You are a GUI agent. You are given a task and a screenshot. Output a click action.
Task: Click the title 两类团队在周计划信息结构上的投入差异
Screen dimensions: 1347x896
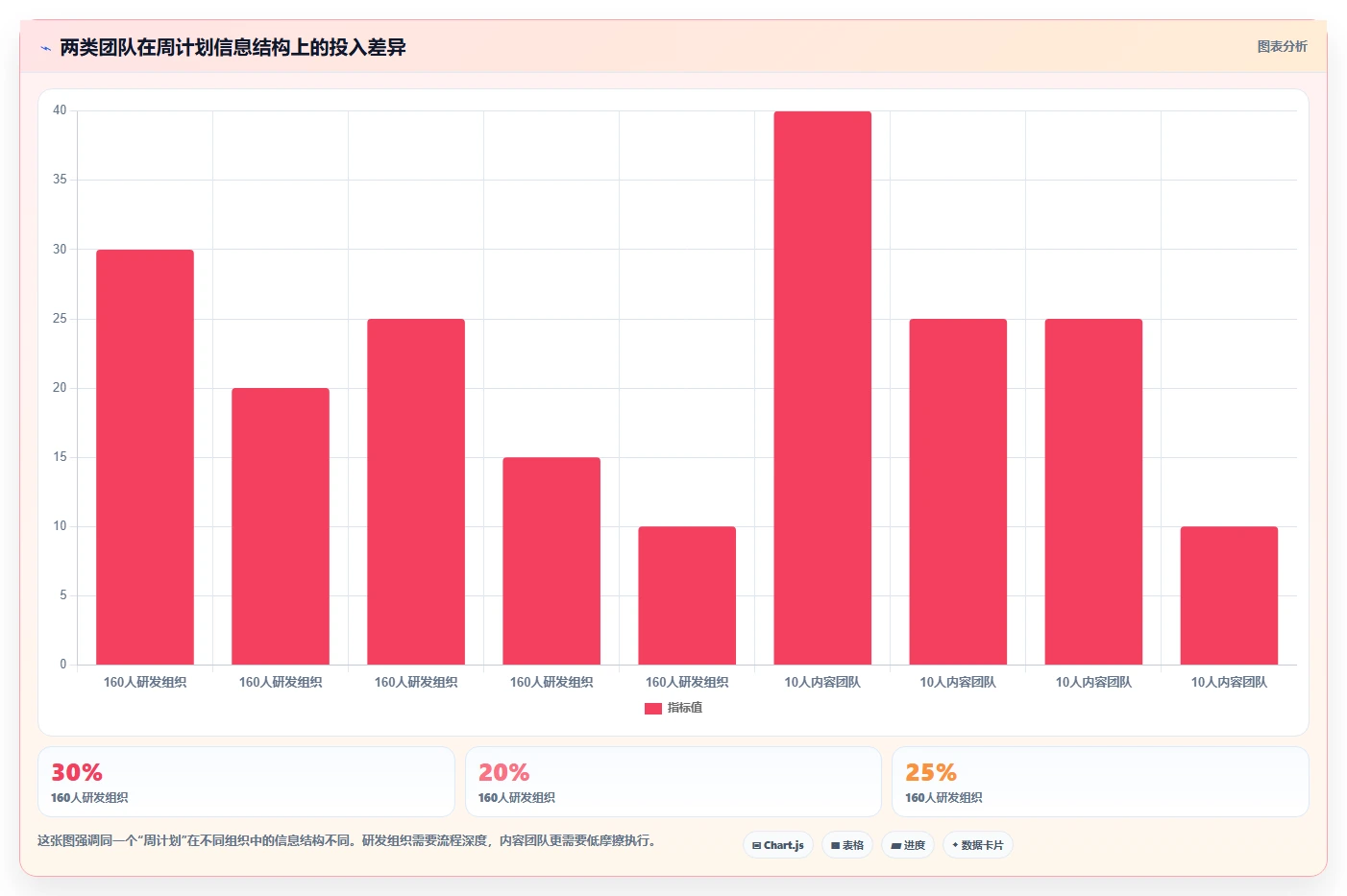point(233,48)
